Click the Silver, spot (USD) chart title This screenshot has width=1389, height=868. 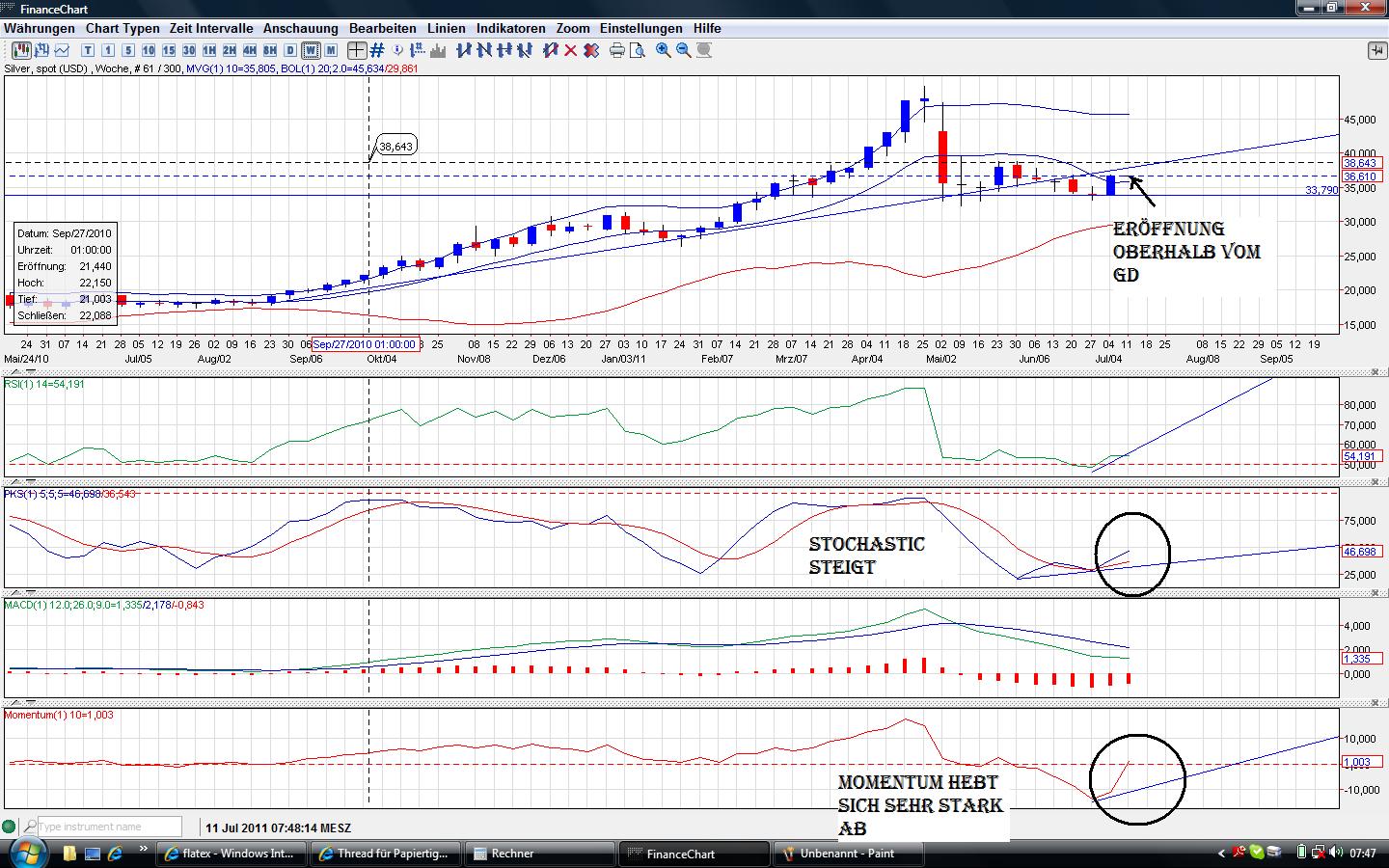click(x=45, y=68)
